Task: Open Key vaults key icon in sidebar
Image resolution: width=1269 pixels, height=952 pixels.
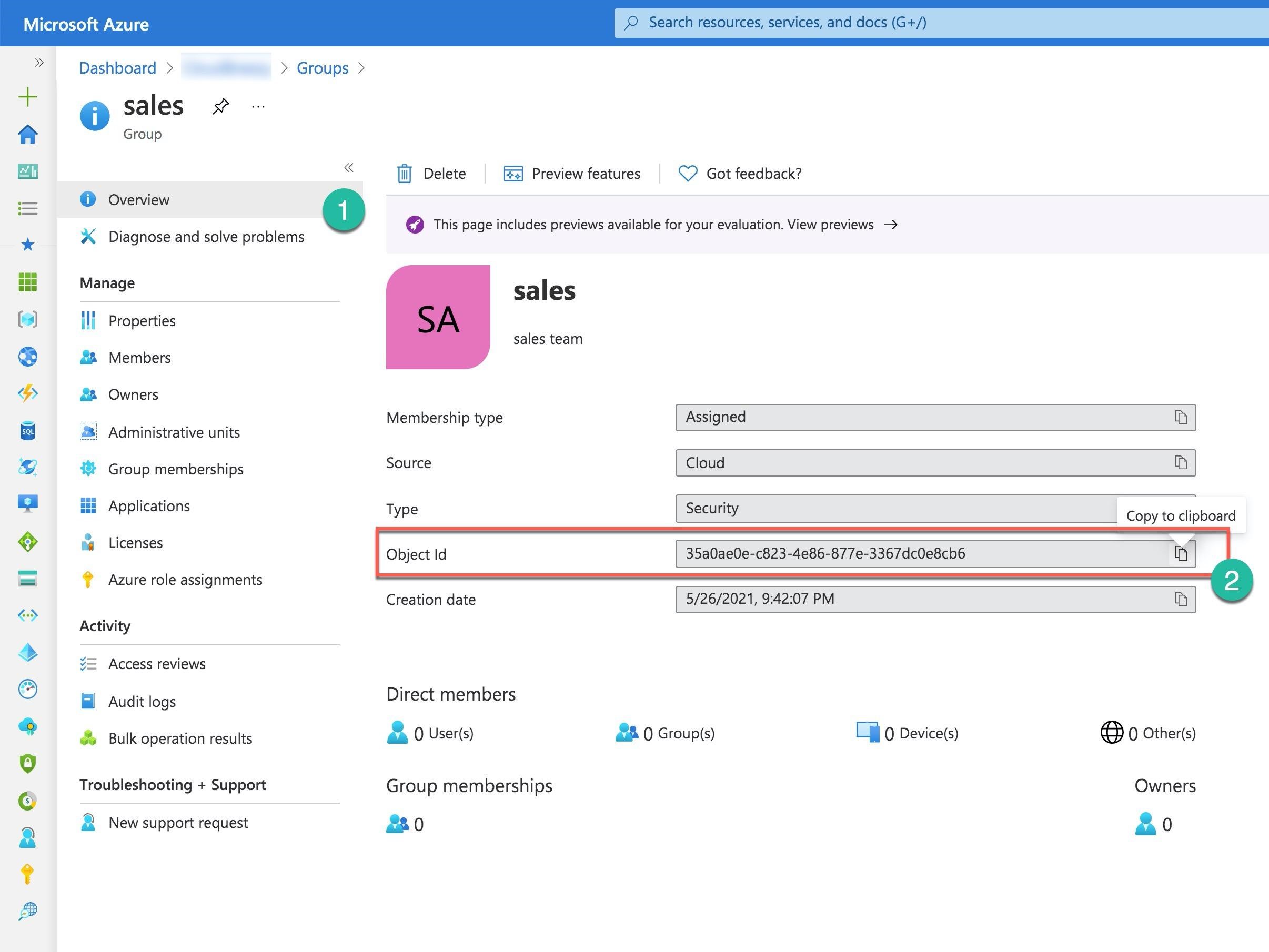Action: pos(27,874)
